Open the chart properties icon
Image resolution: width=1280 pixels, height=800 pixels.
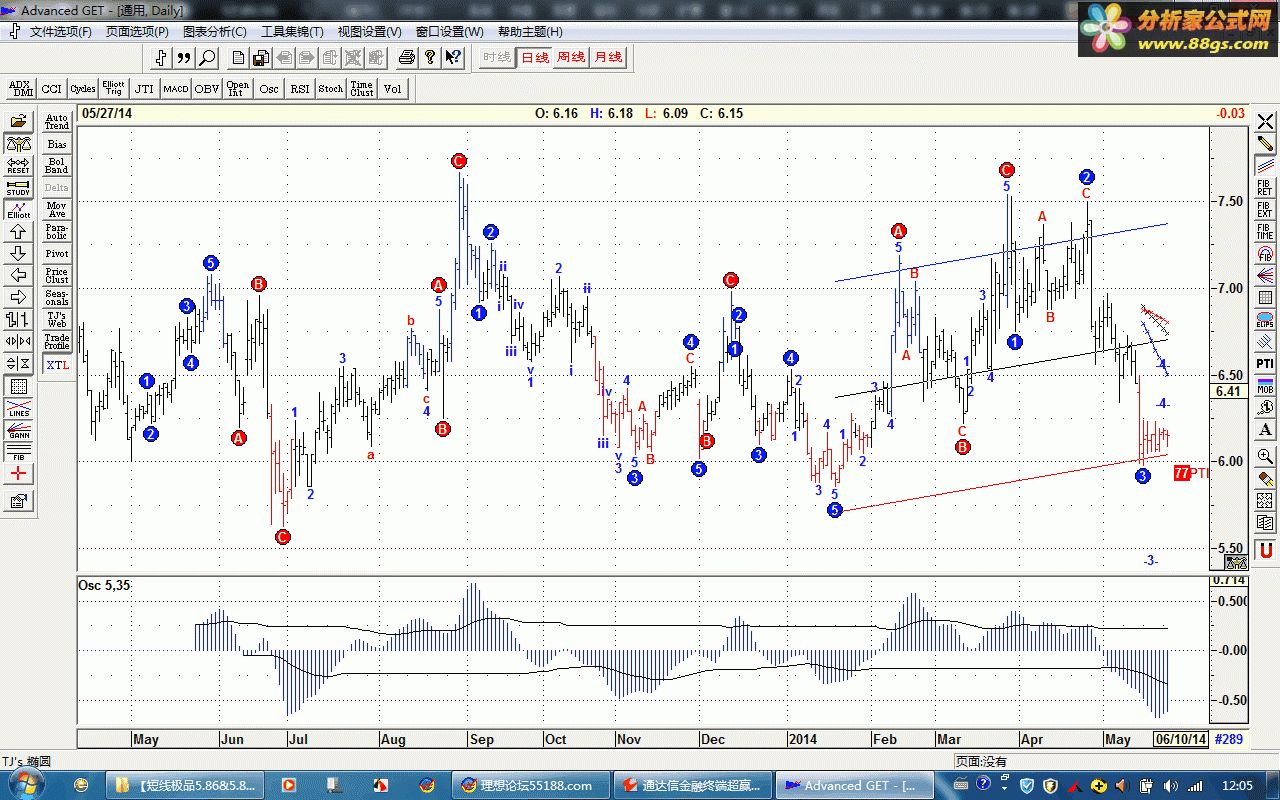pyautogui.click(x=18, y=500)
